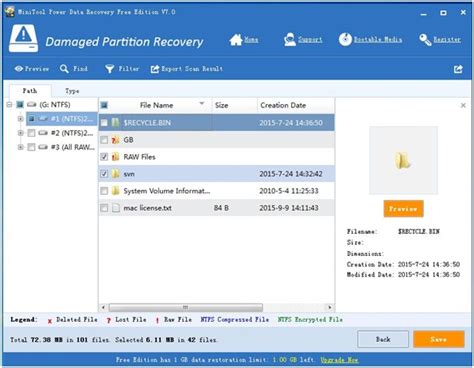Click the G: NTFS drive icon

[x=32, y=105]
